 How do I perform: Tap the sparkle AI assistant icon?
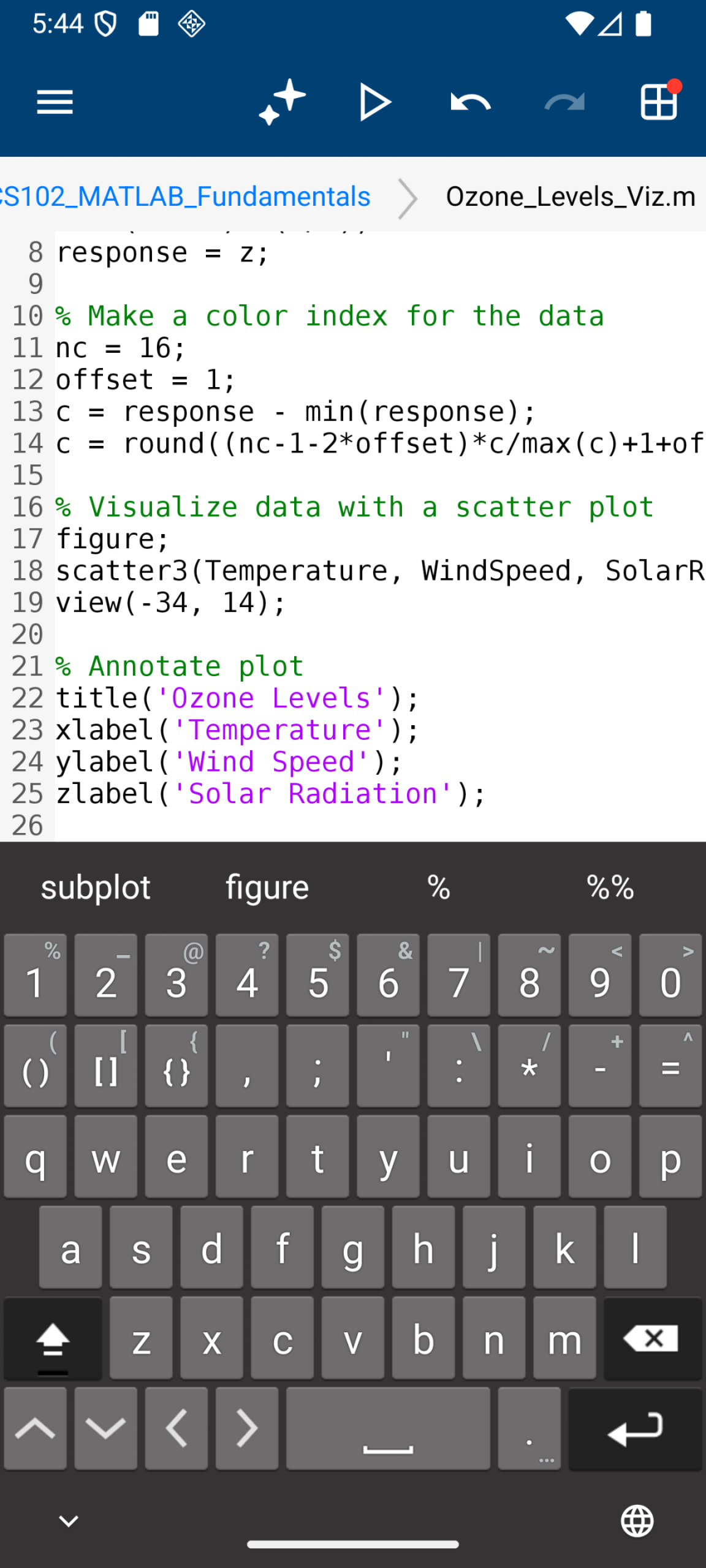point(282,102)
